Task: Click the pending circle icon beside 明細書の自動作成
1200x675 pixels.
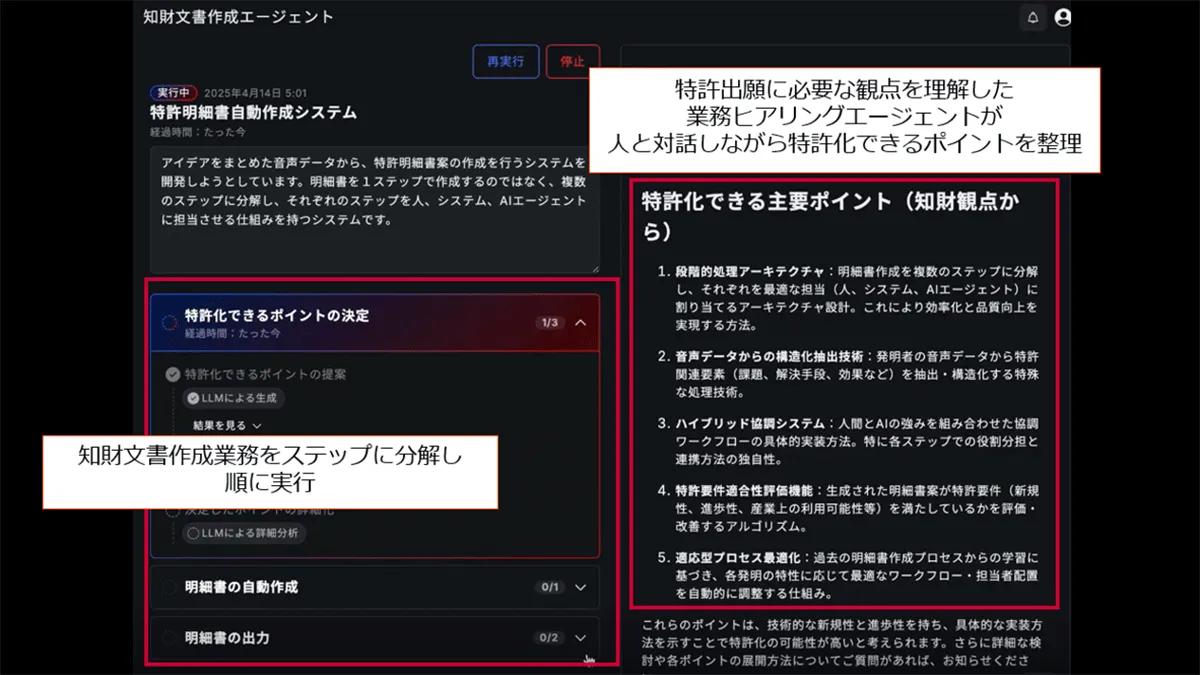Action: coord(170,587)
